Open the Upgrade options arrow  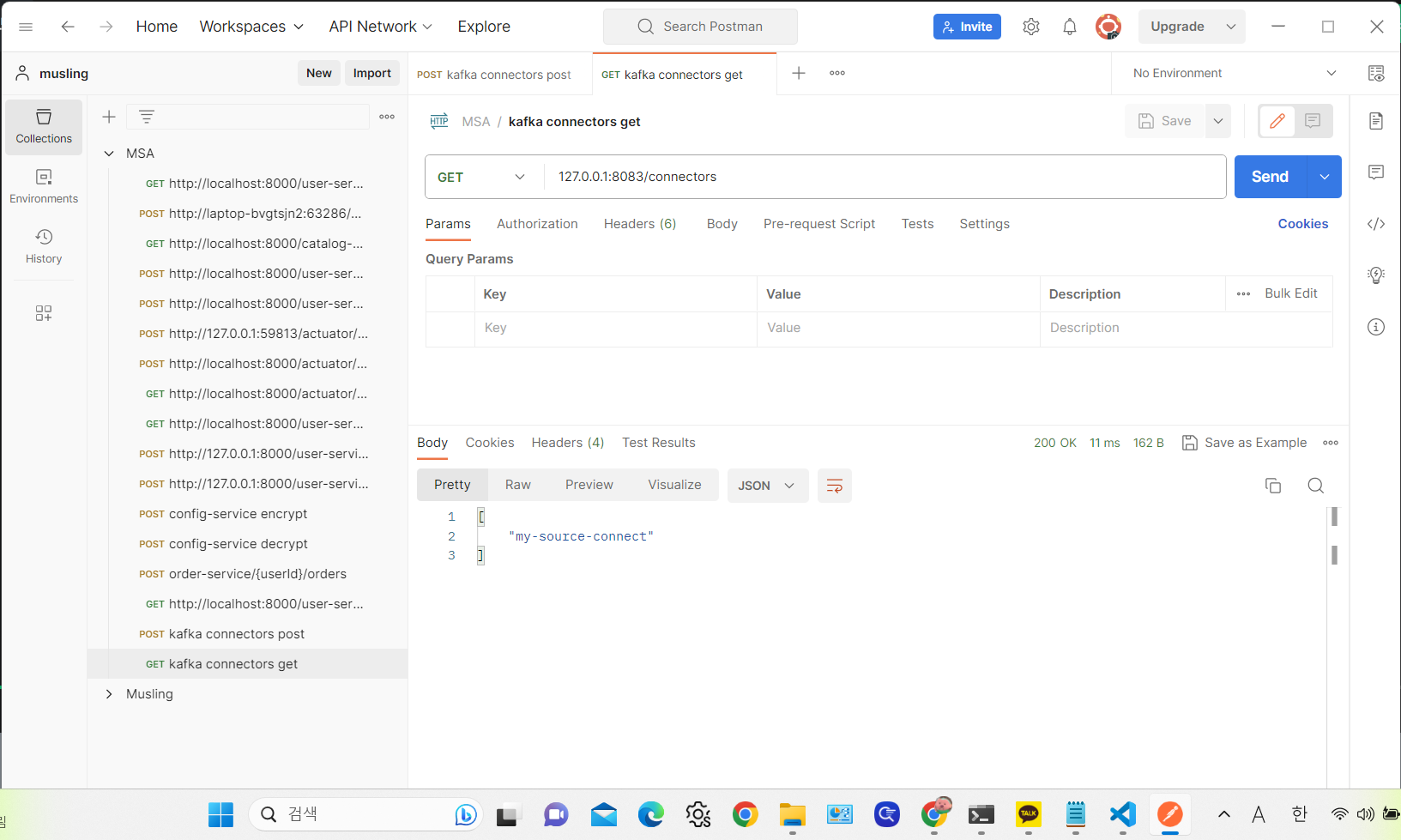pos(1231,27)
